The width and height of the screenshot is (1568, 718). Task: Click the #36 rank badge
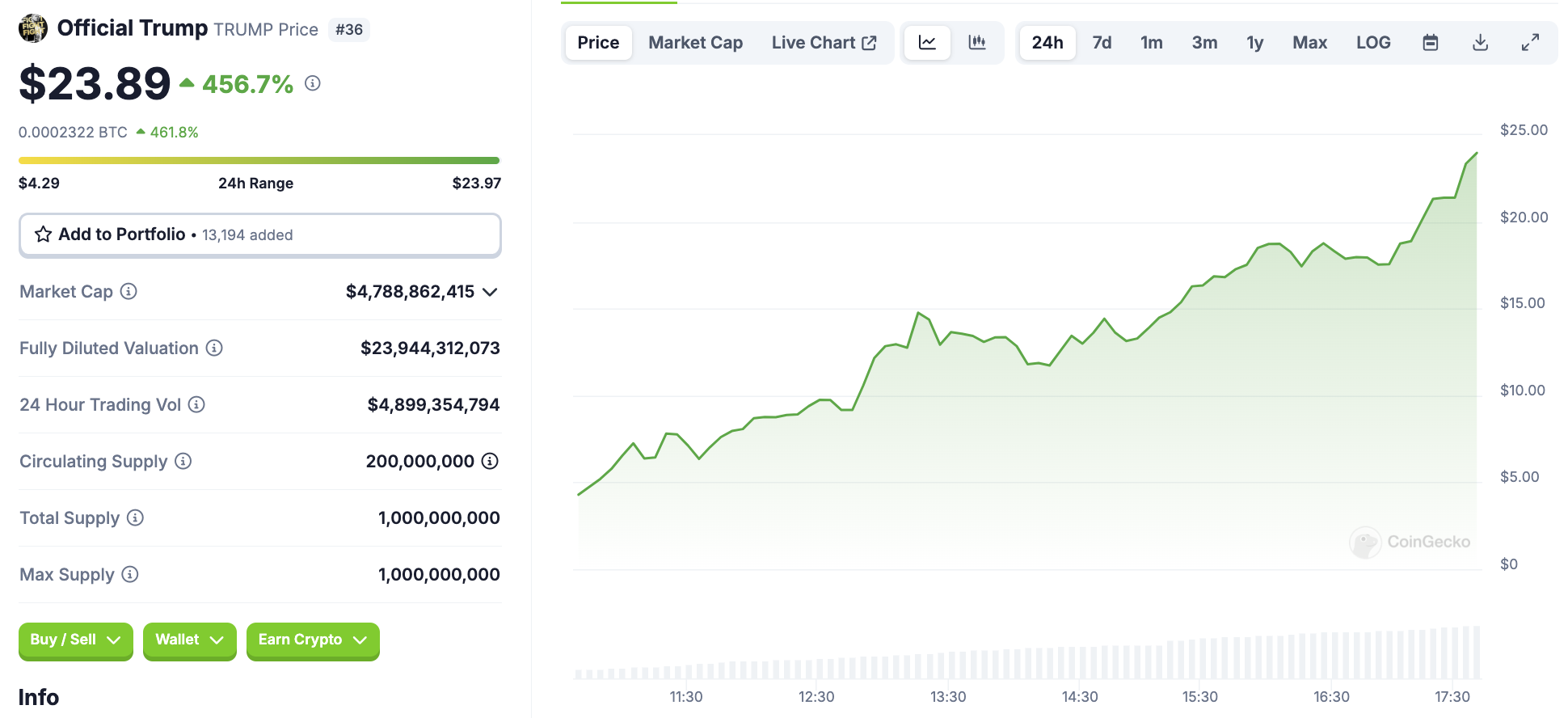tap(349, 30)
